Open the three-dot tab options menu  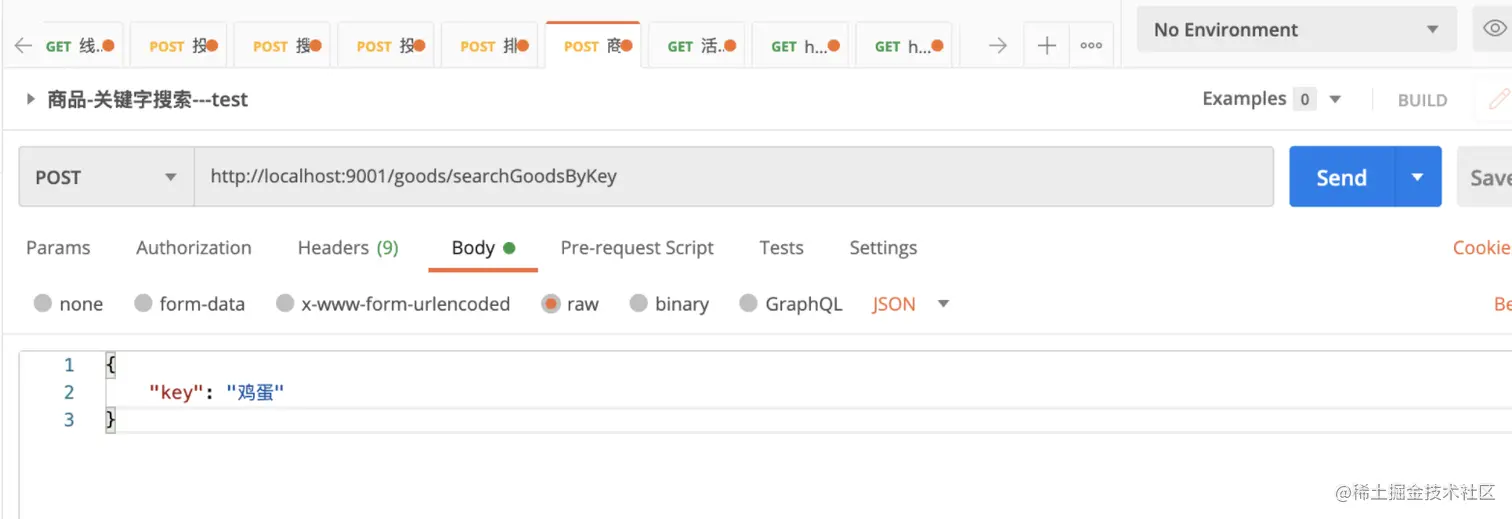(1091, 46)
